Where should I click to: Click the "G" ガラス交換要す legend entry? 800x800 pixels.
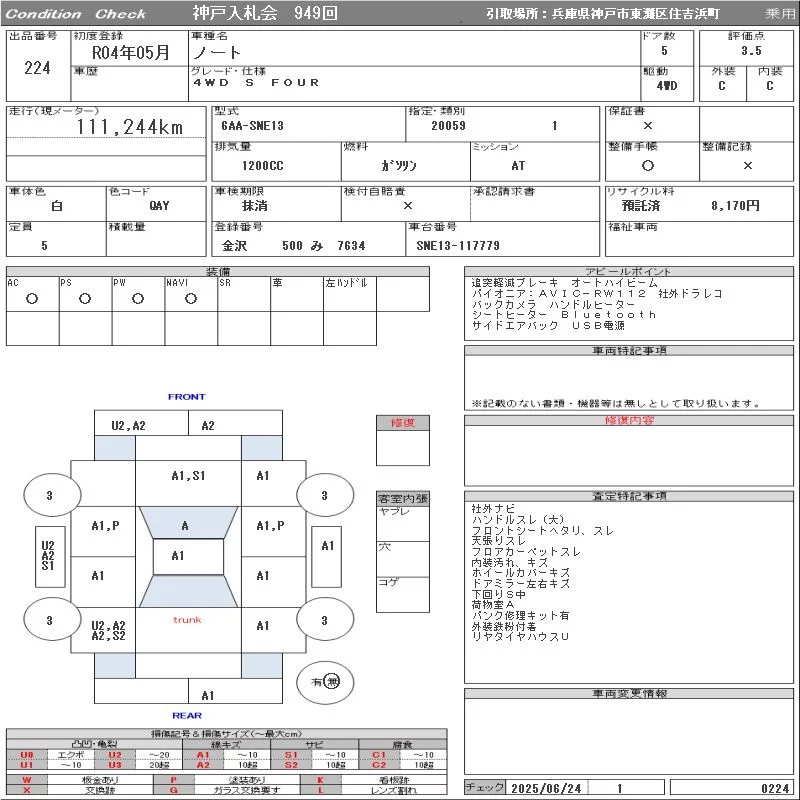173,790
